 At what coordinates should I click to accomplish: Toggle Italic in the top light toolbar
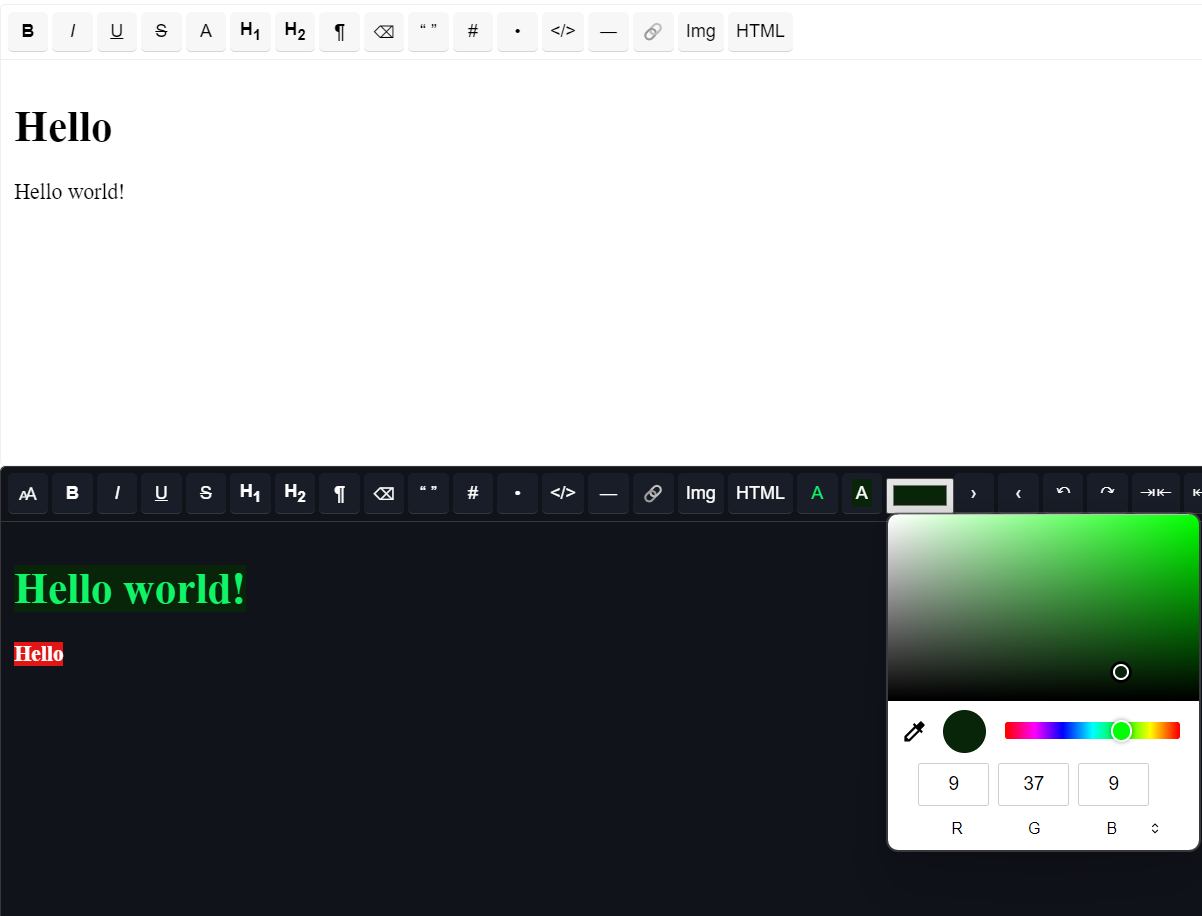pyautogui.click(x=72, y=32)
